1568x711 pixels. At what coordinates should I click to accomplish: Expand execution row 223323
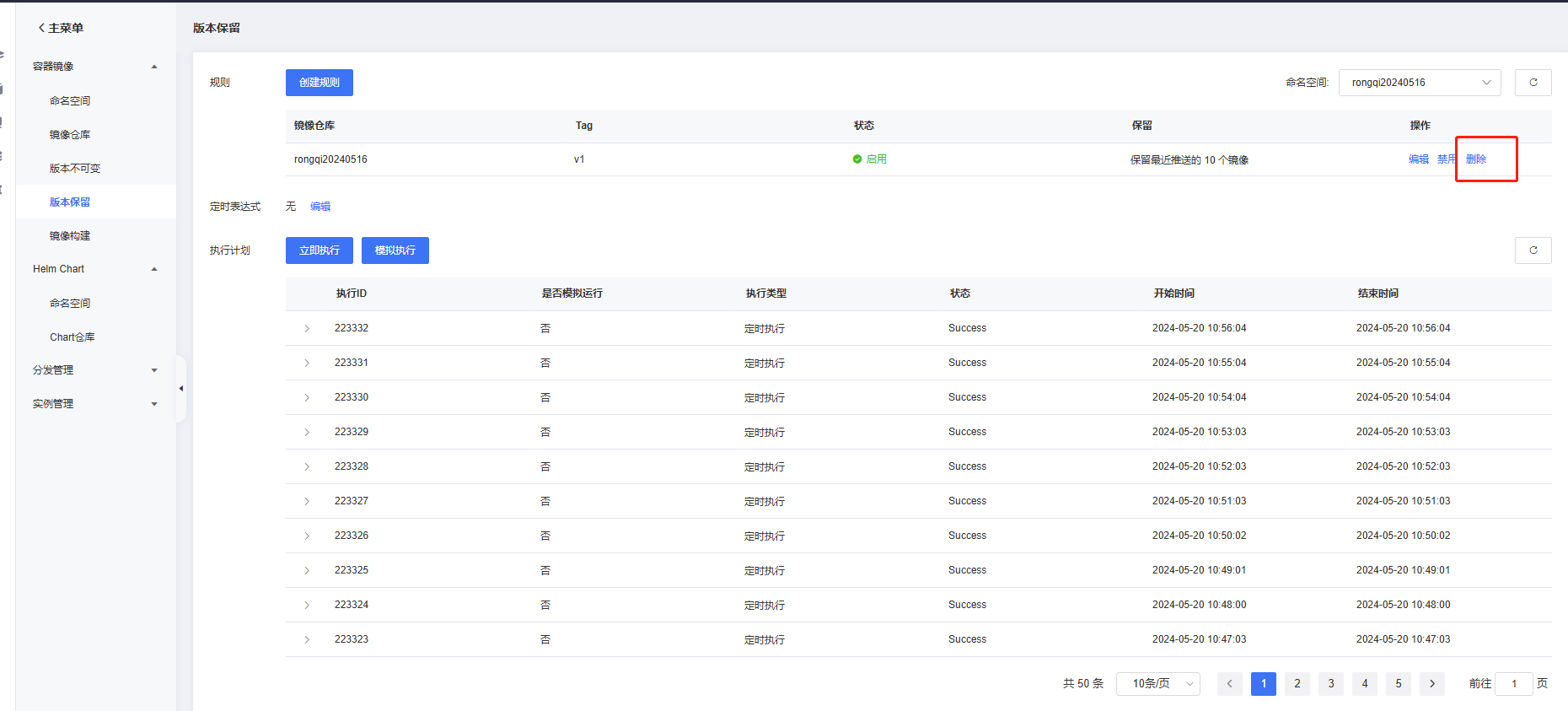point(307,639)
